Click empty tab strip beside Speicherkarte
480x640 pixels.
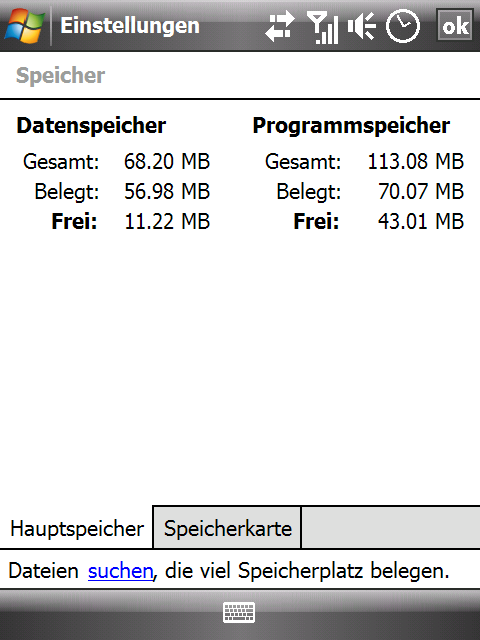pos(391,528)
